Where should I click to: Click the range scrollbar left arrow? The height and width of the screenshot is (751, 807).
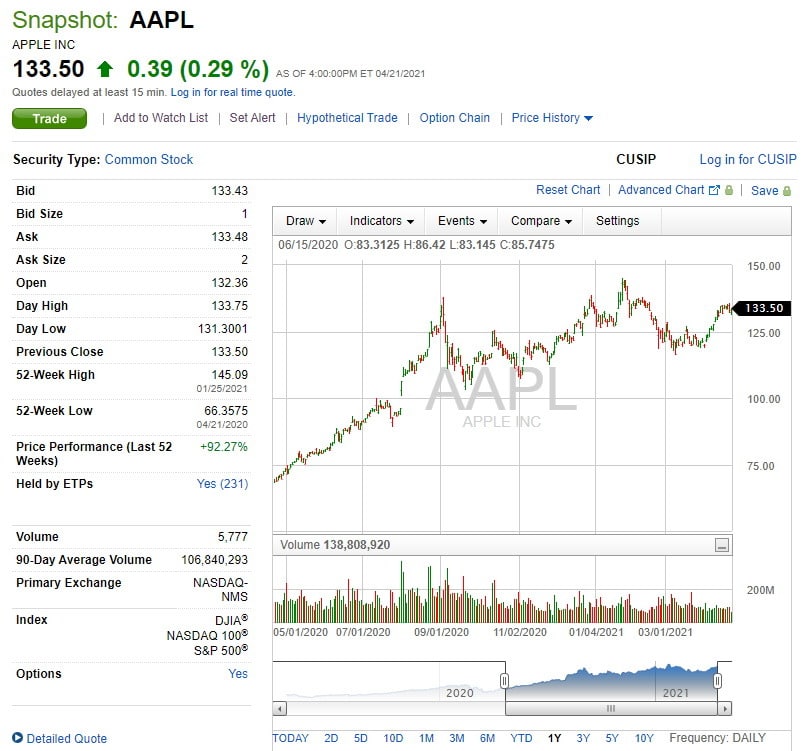[x=279, y=709]
